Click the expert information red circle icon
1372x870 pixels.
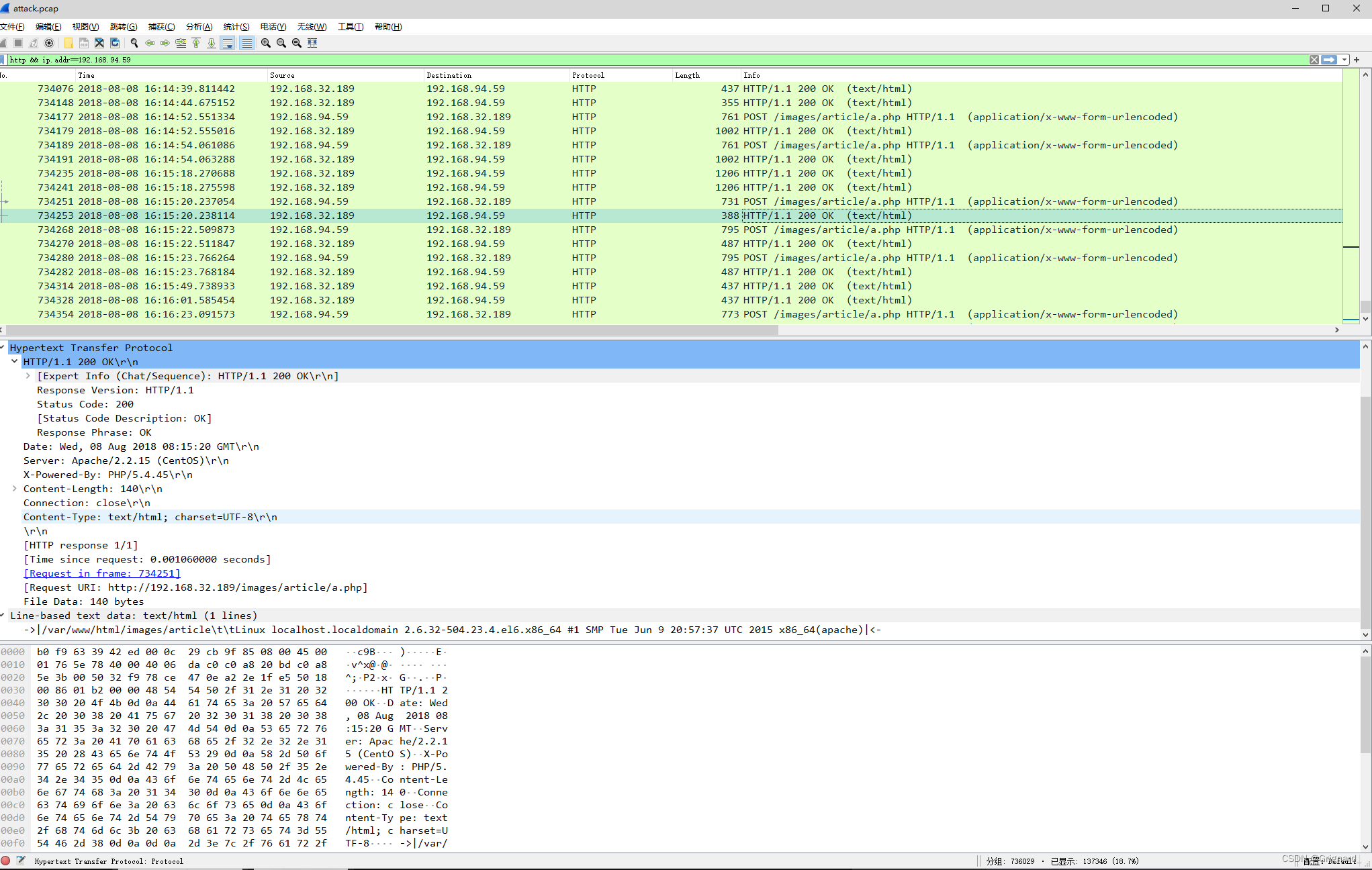click(x=5, y=861)
